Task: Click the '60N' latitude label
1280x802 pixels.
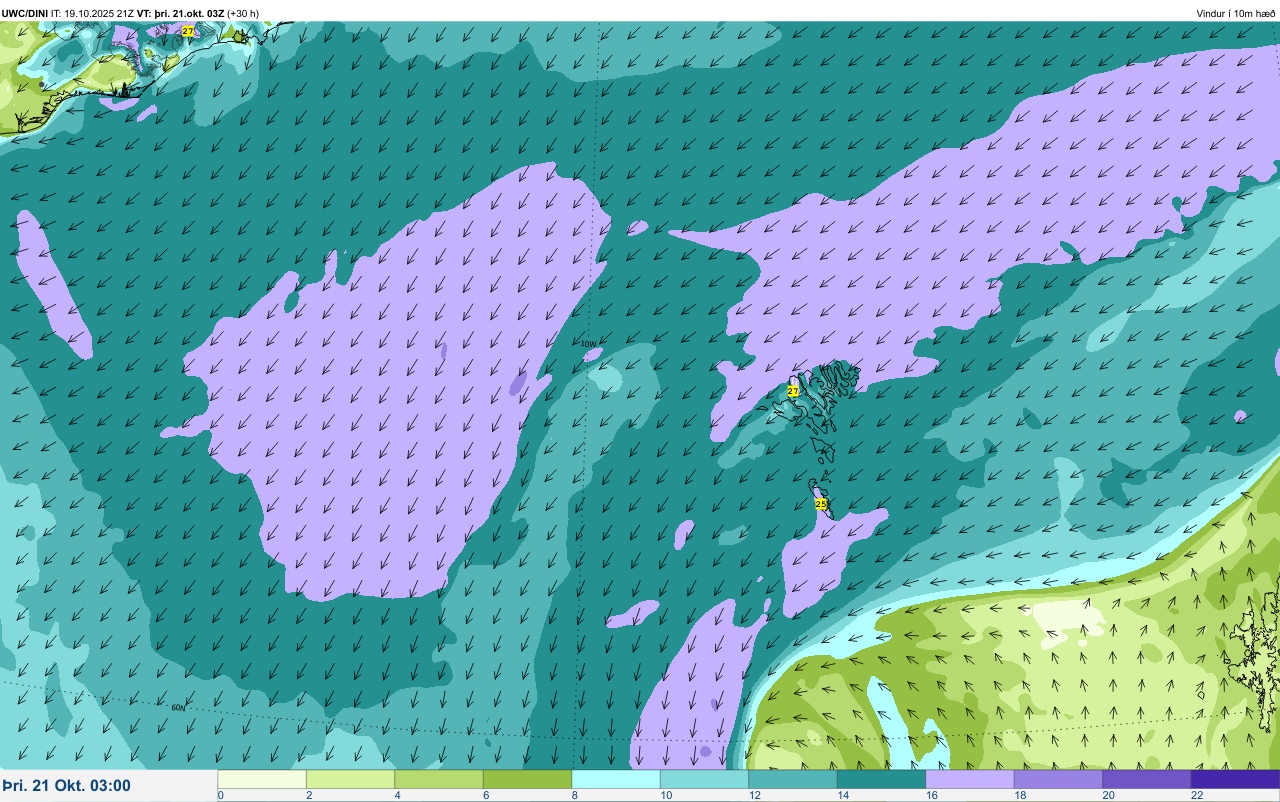Action: [x=178, y=707]
